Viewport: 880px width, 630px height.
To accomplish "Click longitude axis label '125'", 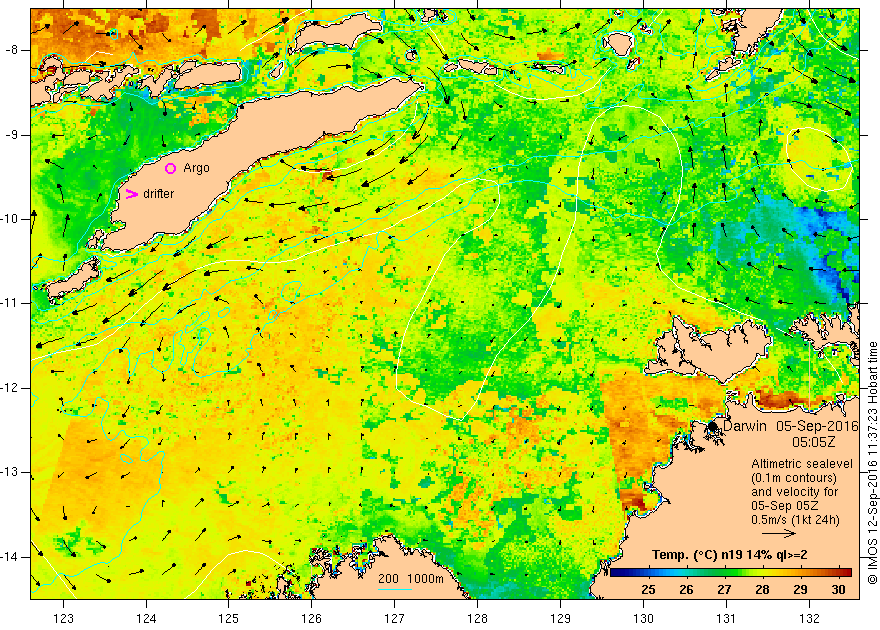I will [229, 619].
